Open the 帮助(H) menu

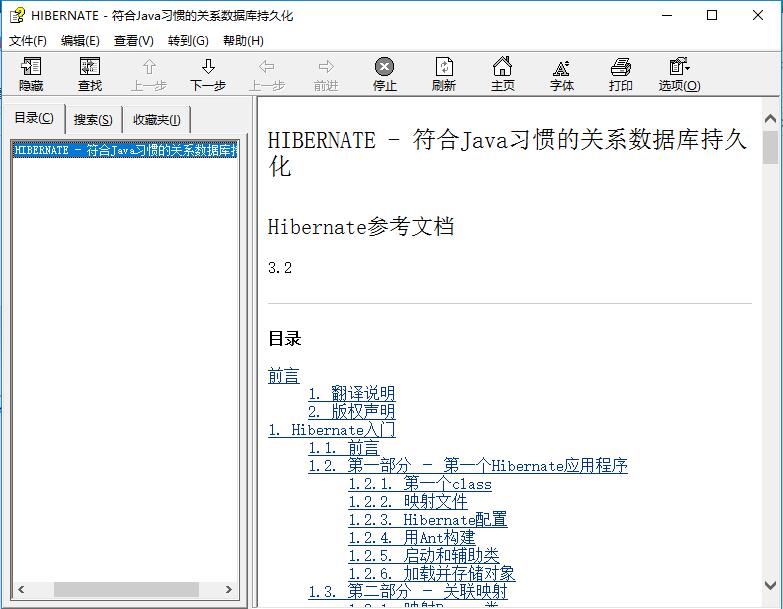click(x=243, y=40)
